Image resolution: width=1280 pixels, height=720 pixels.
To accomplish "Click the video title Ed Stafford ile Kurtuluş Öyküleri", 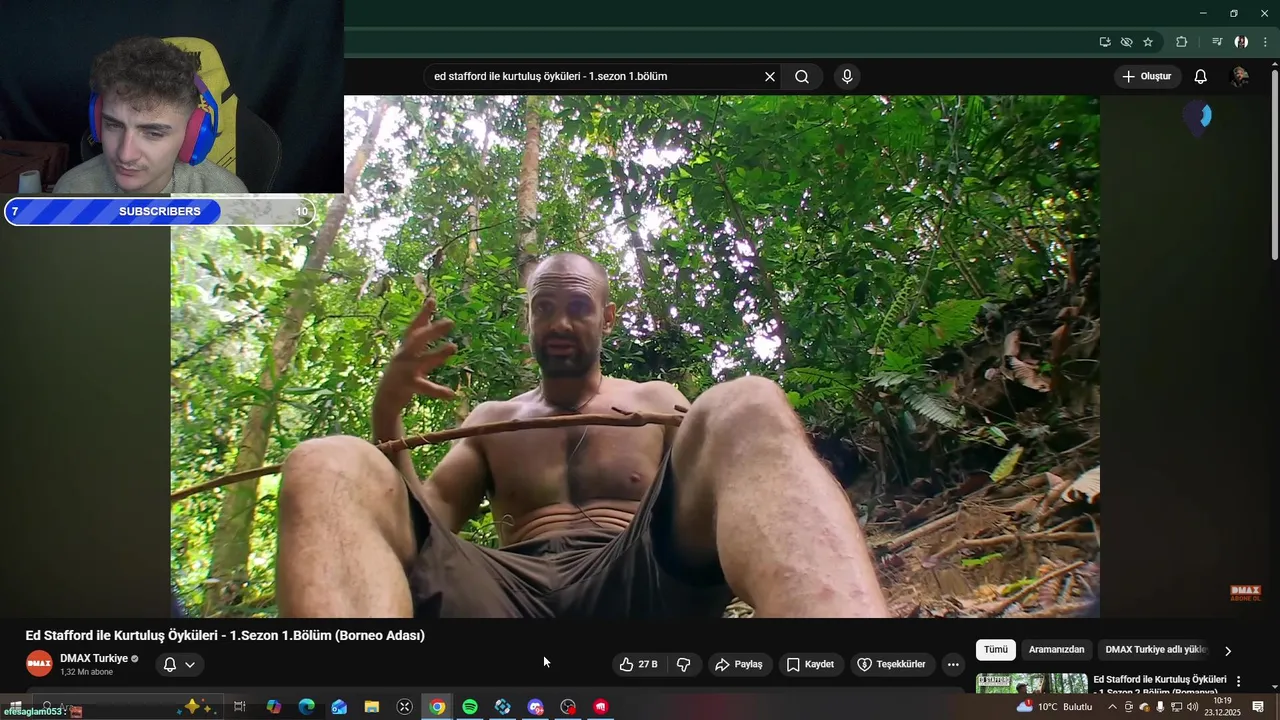I will click(x=225, y=636).
